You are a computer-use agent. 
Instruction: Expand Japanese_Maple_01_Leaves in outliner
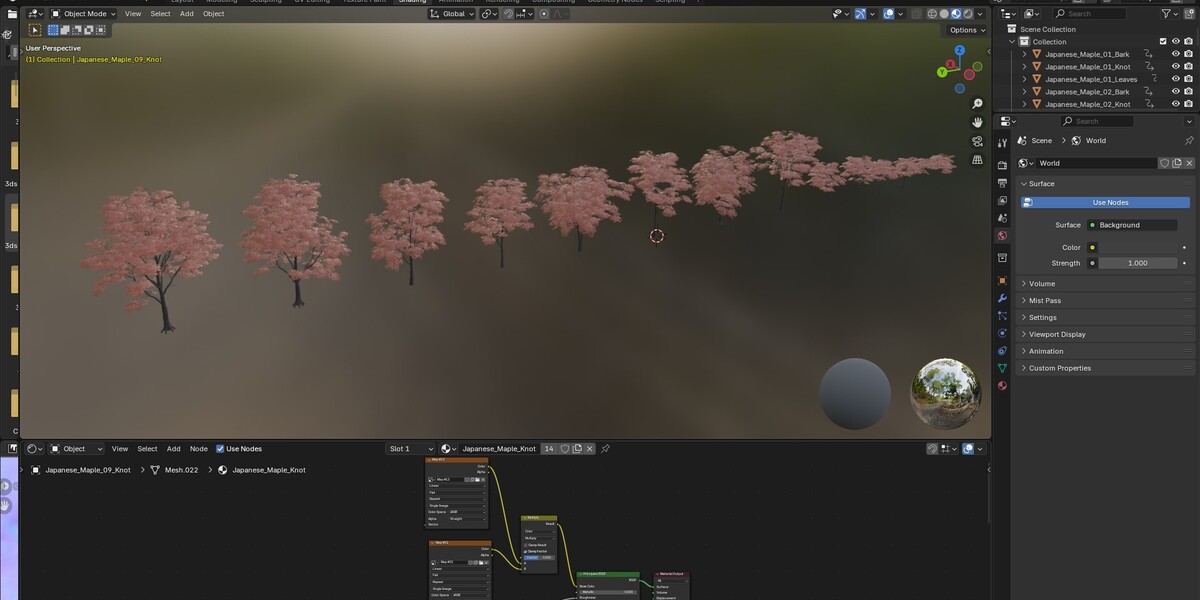click(x=1024, y=79)
